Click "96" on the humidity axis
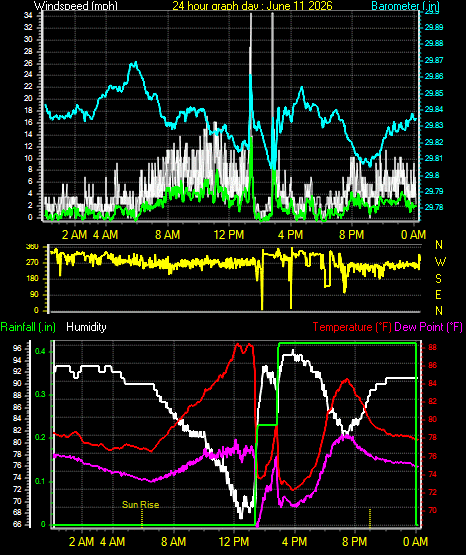Screen dimensions: 466x555 tap(17, 349)
